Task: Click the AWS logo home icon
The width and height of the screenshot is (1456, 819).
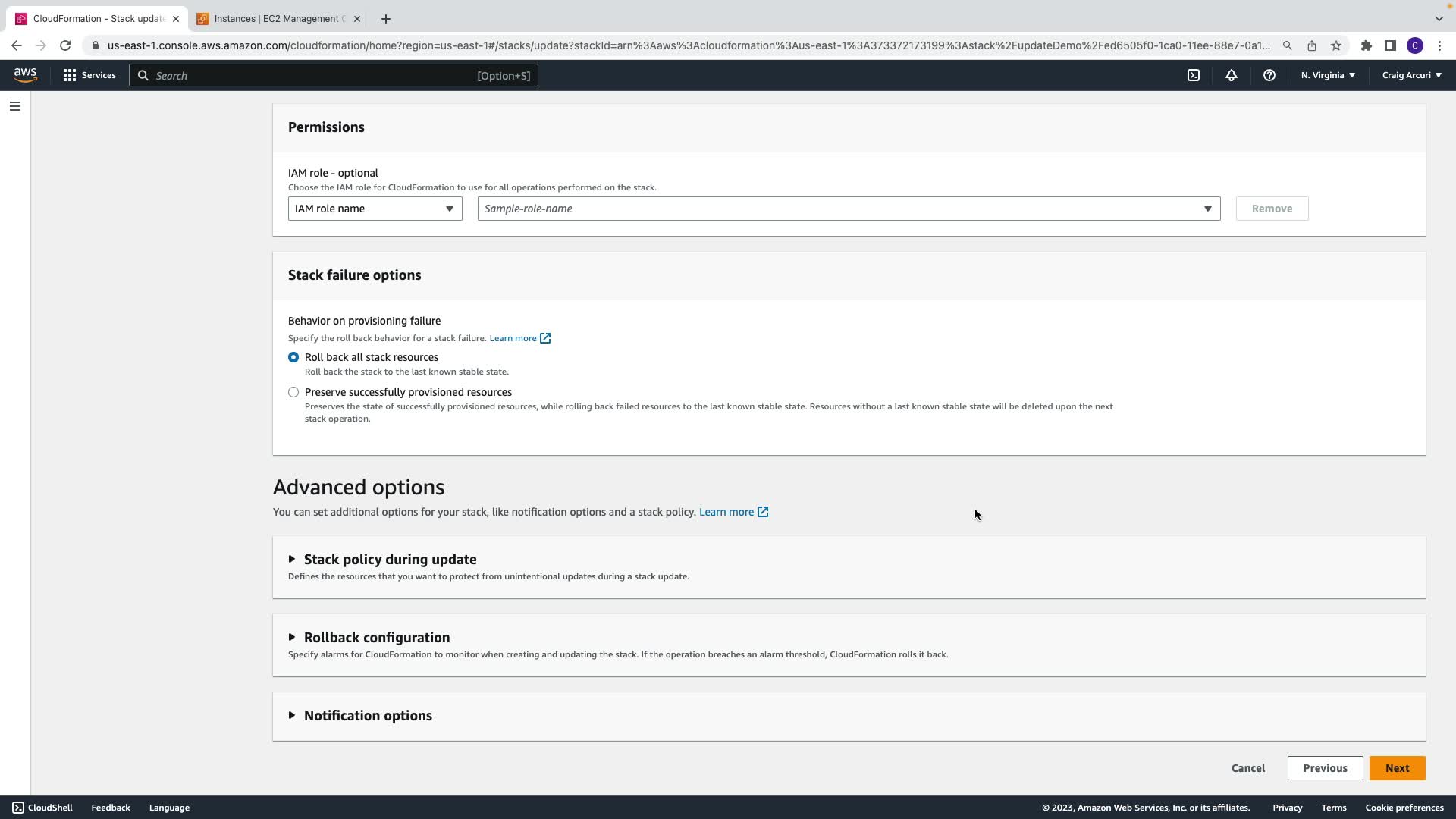Action: pyautogui.click(x=25, y=74)
